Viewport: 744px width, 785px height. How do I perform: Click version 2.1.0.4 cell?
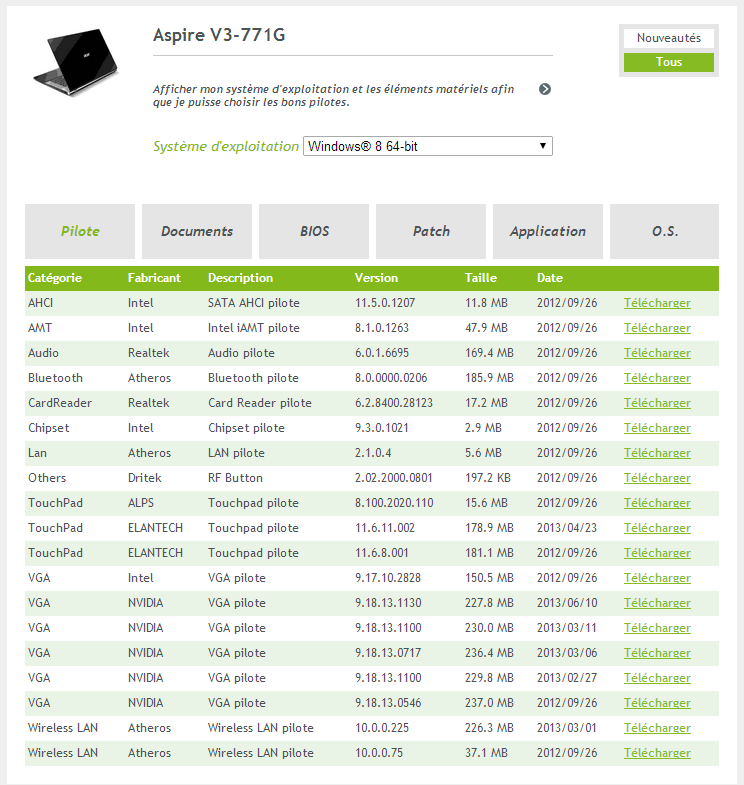pyautogui.click(x=373, y=453)
